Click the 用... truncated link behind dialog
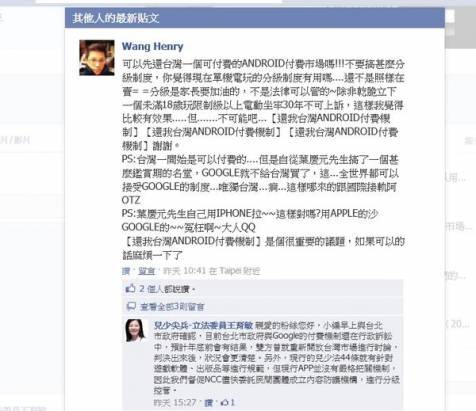The width and height of the screenshot is (476, 411). (455, 178)
